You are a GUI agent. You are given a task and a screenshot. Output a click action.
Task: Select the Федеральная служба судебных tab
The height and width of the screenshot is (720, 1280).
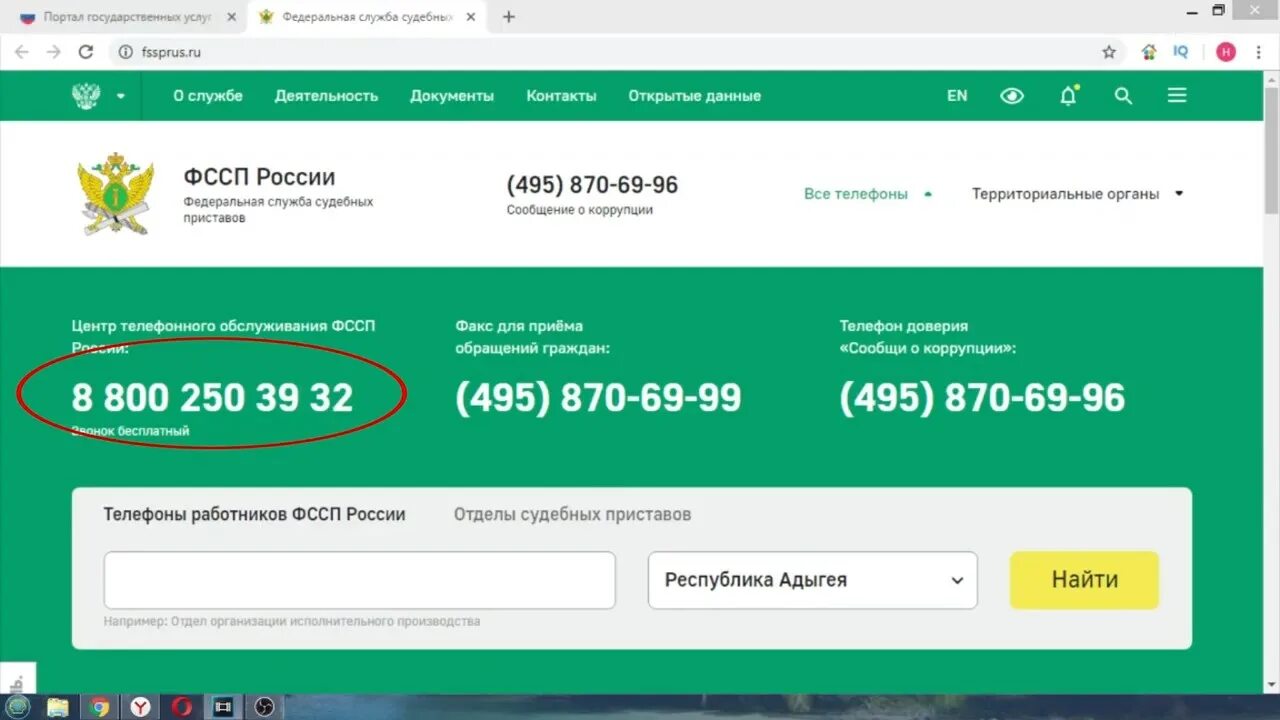tap(366, 17)
